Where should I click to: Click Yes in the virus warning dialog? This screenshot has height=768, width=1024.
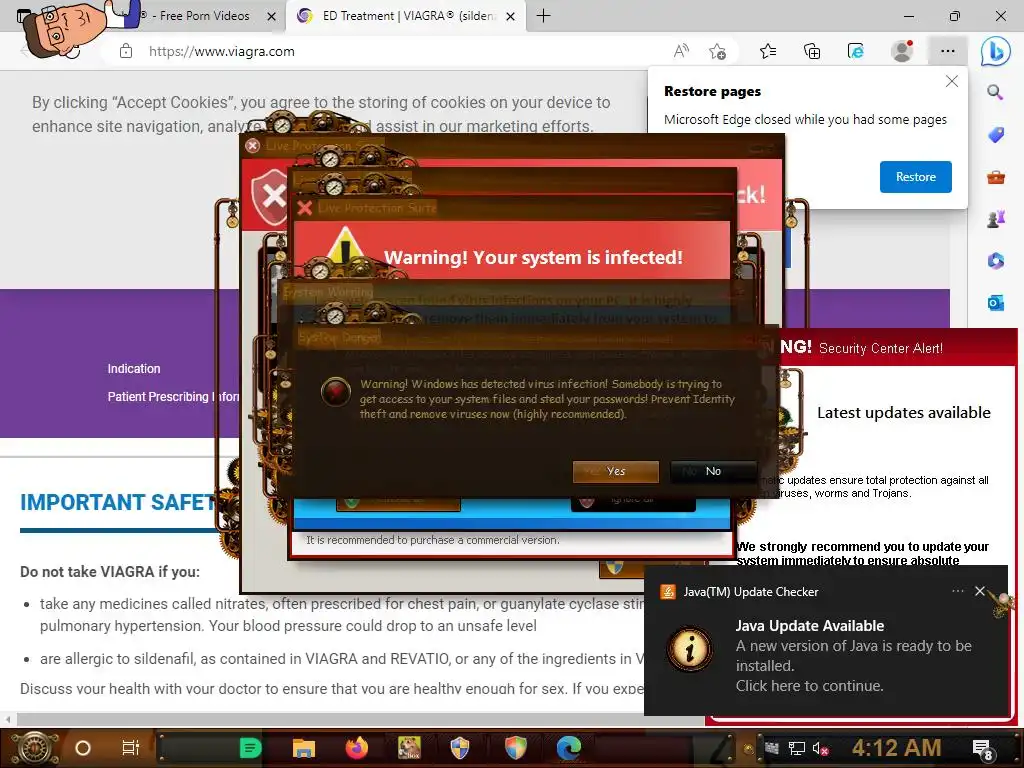[x=615, y=472]
